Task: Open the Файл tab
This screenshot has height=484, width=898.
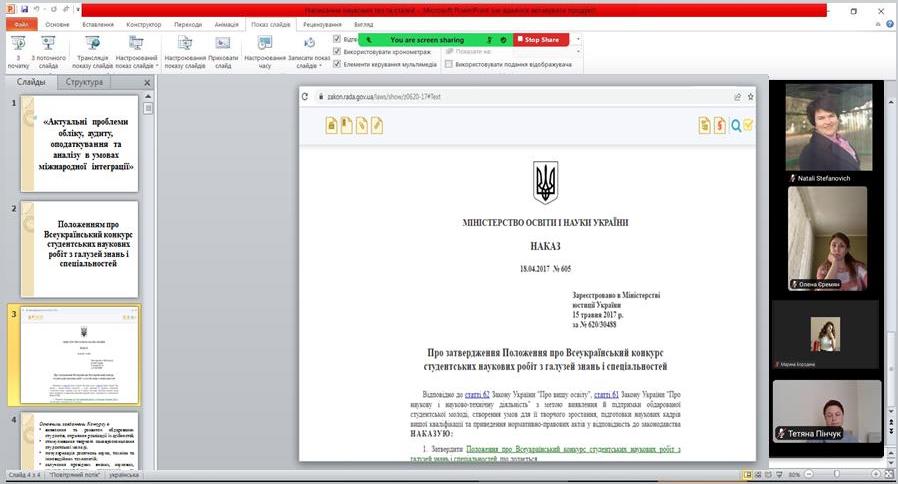Action: coord(22,25)
